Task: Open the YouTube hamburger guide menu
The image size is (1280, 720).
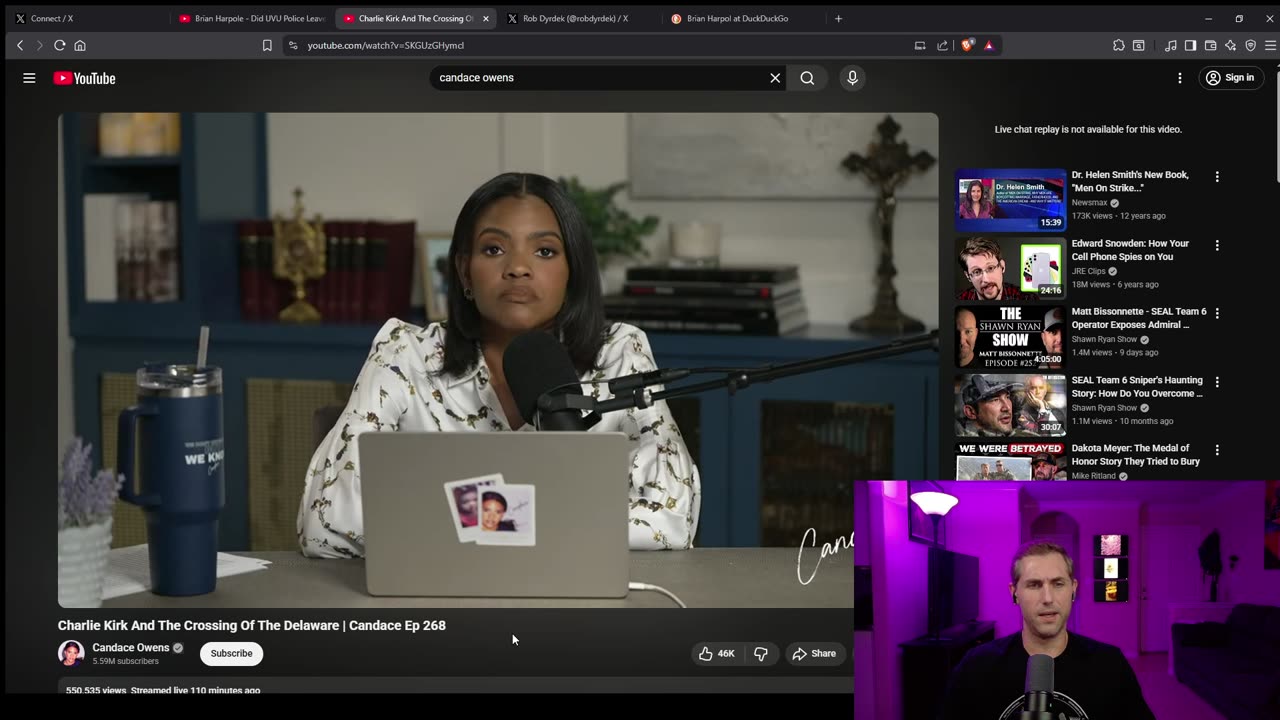Action: tap(29, 78)
